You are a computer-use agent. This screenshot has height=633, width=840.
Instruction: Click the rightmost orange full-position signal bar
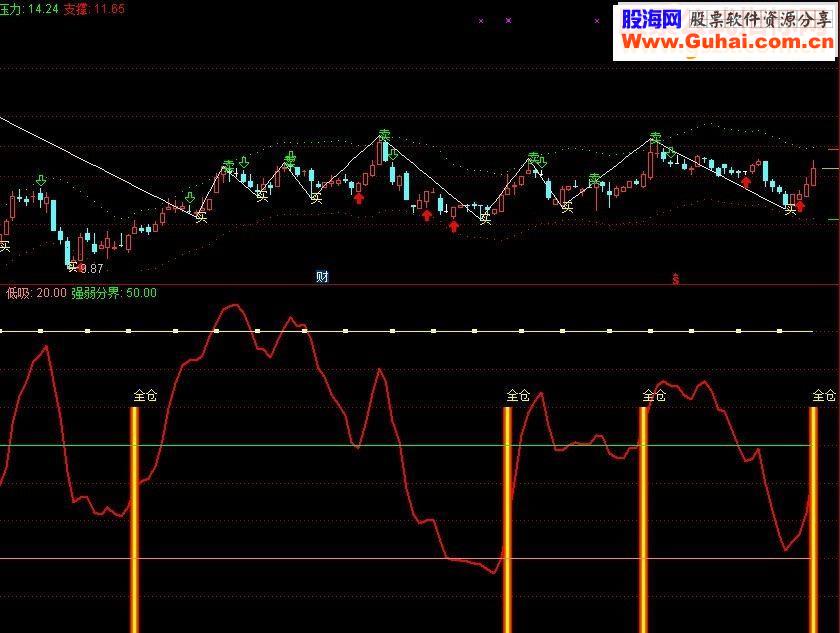click(x=813, y=519)
